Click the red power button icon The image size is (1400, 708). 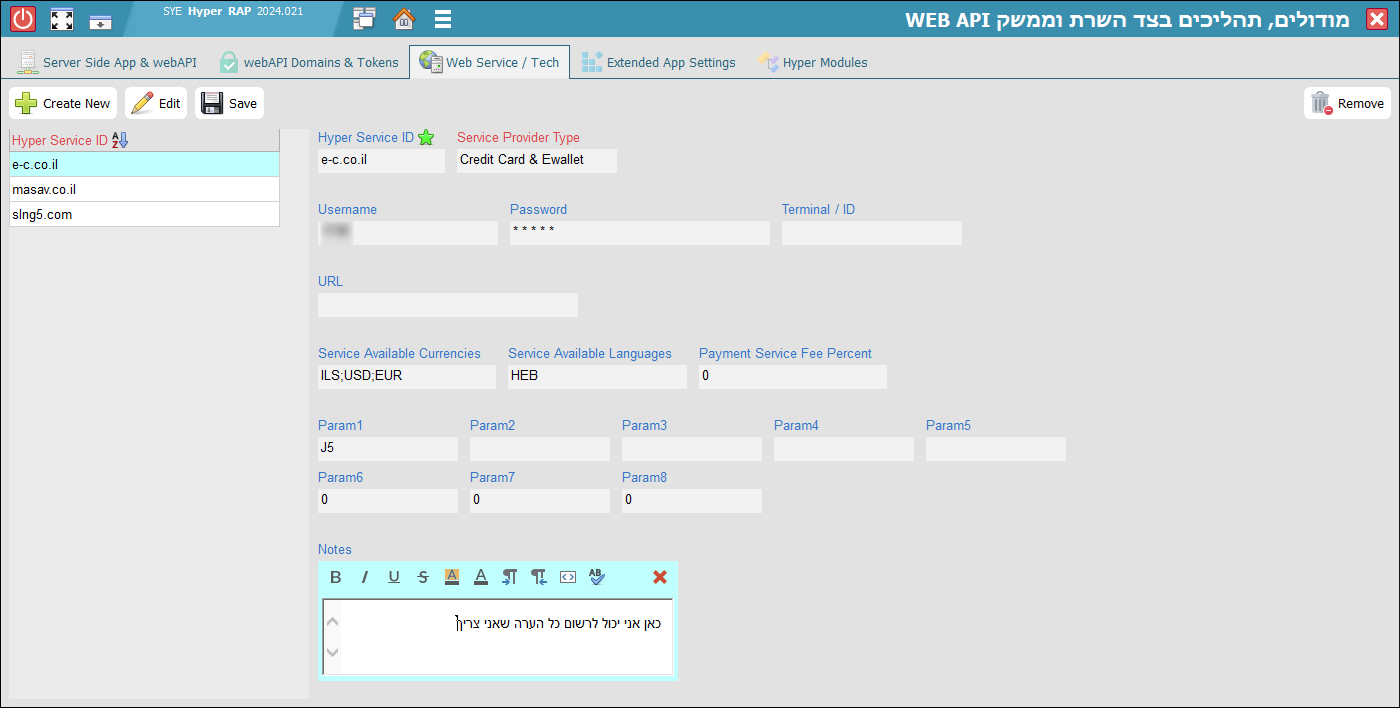click(x=23, y=19)
